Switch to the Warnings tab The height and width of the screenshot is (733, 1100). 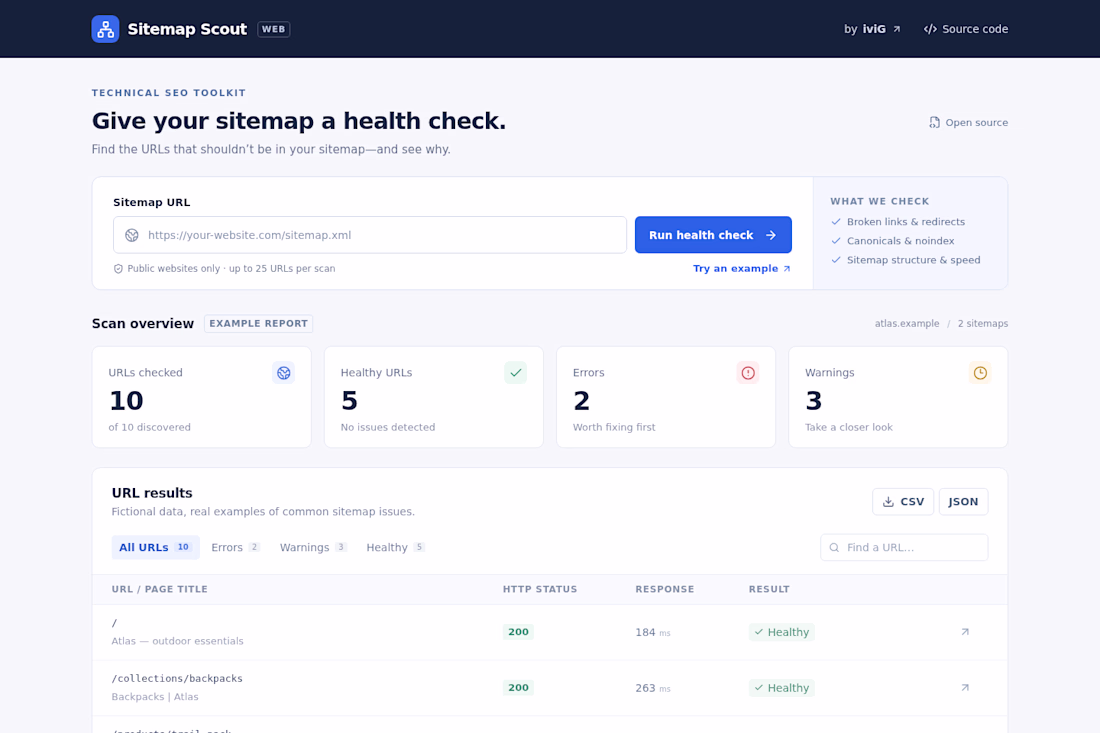pyautogui.click(x=313, y=547)
